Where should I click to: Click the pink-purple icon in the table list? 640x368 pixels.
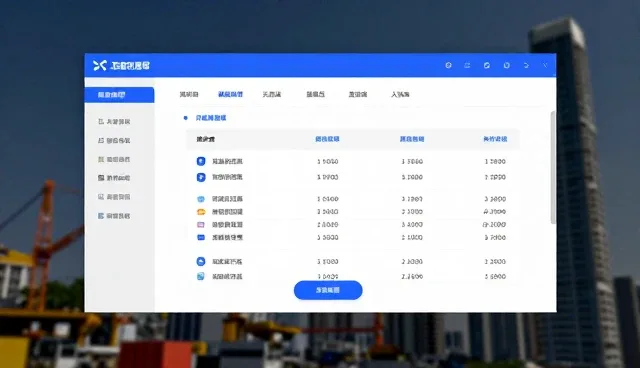click(201, 224)
